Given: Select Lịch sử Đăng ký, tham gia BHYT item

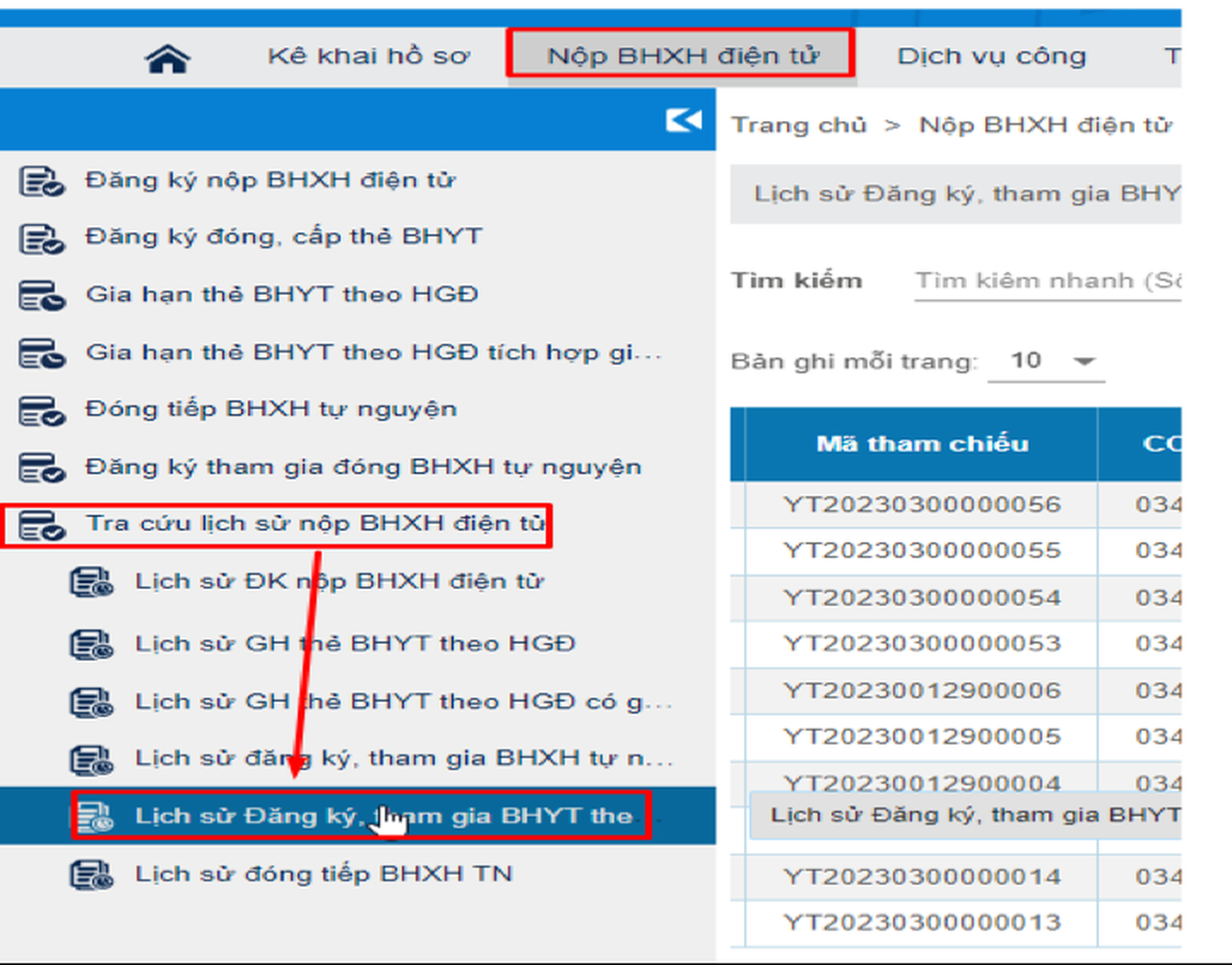Looking at the screenshot, I should pyautogui.click(x=383, y=816).
